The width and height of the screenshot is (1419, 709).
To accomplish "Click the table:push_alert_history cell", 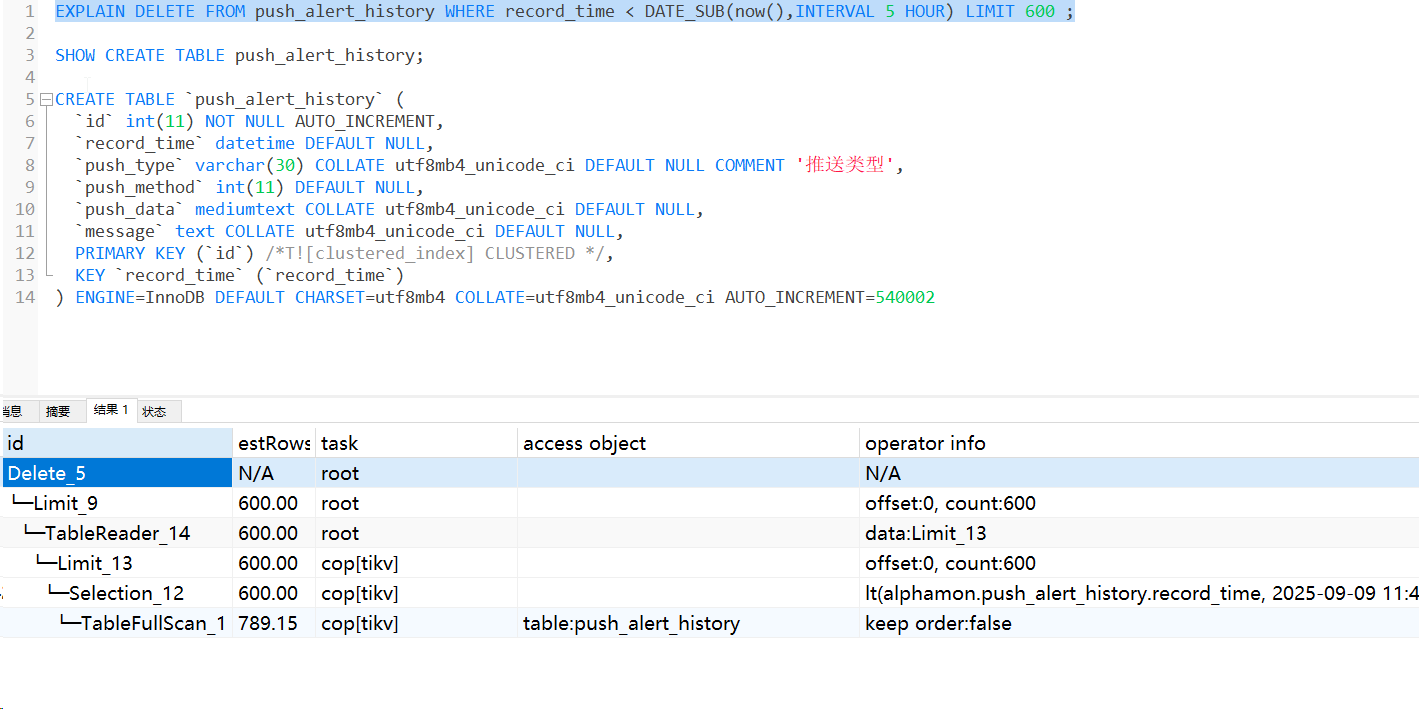I will coord(631,623).
